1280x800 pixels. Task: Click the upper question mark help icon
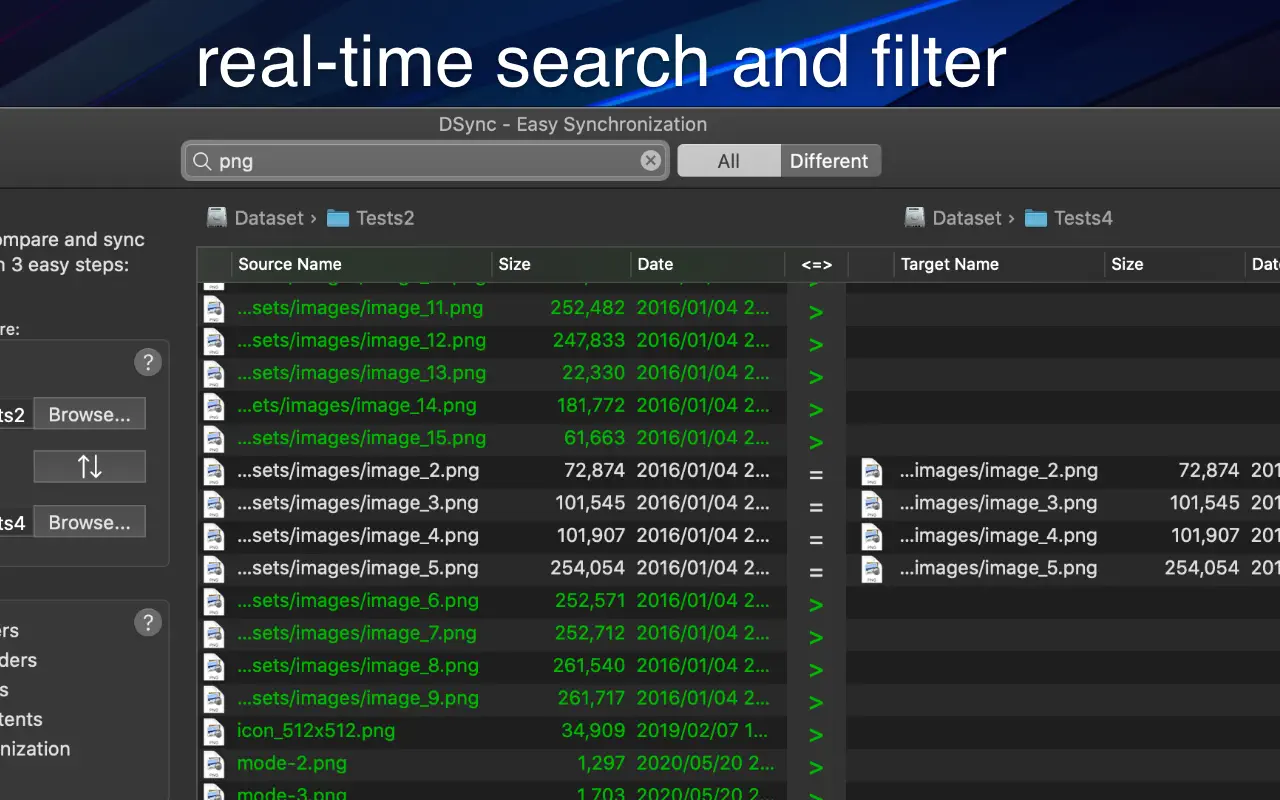point(148,362)
